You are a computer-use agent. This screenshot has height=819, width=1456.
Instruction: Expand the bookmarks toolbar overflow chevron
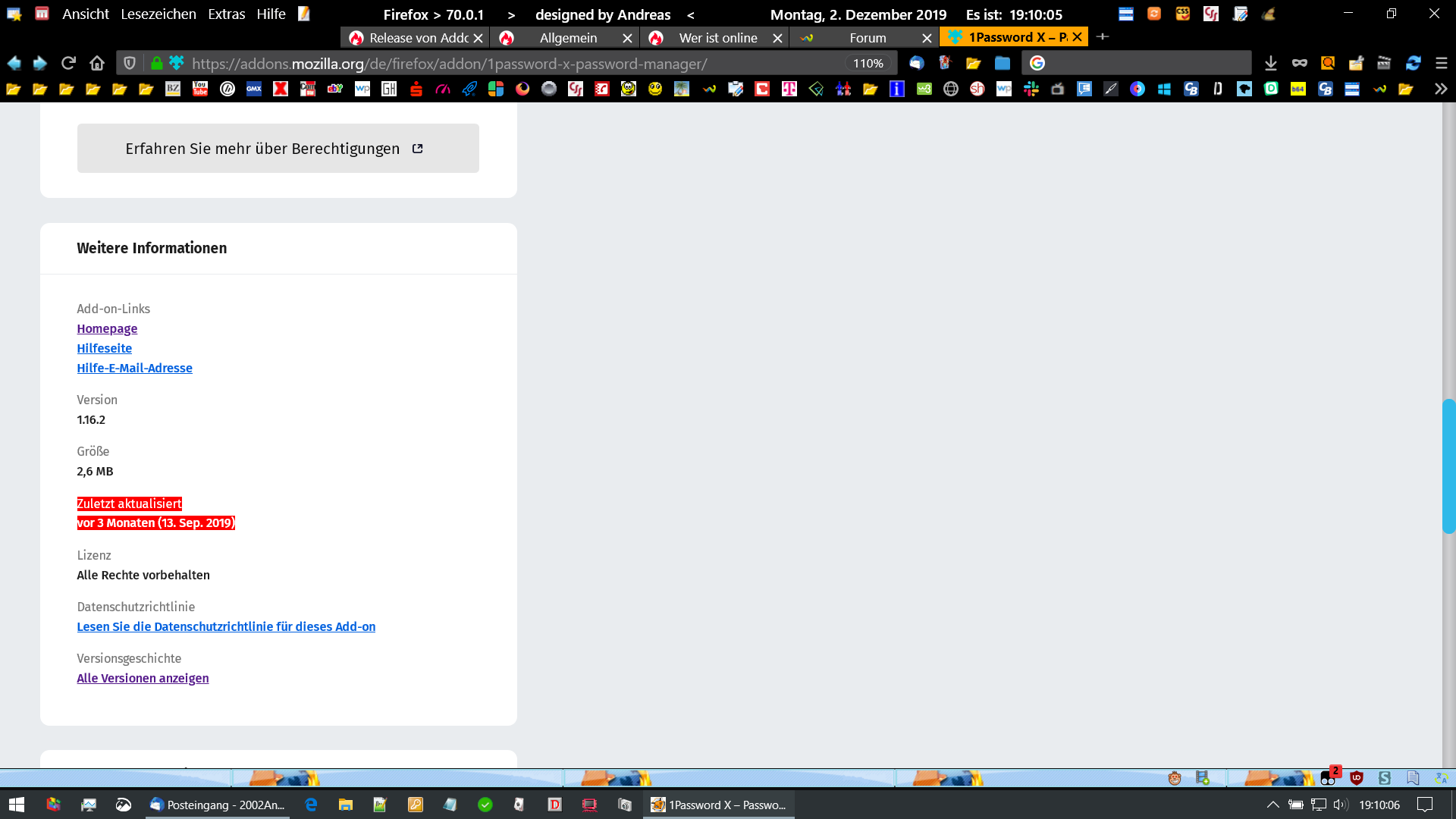click(1440, 89)
